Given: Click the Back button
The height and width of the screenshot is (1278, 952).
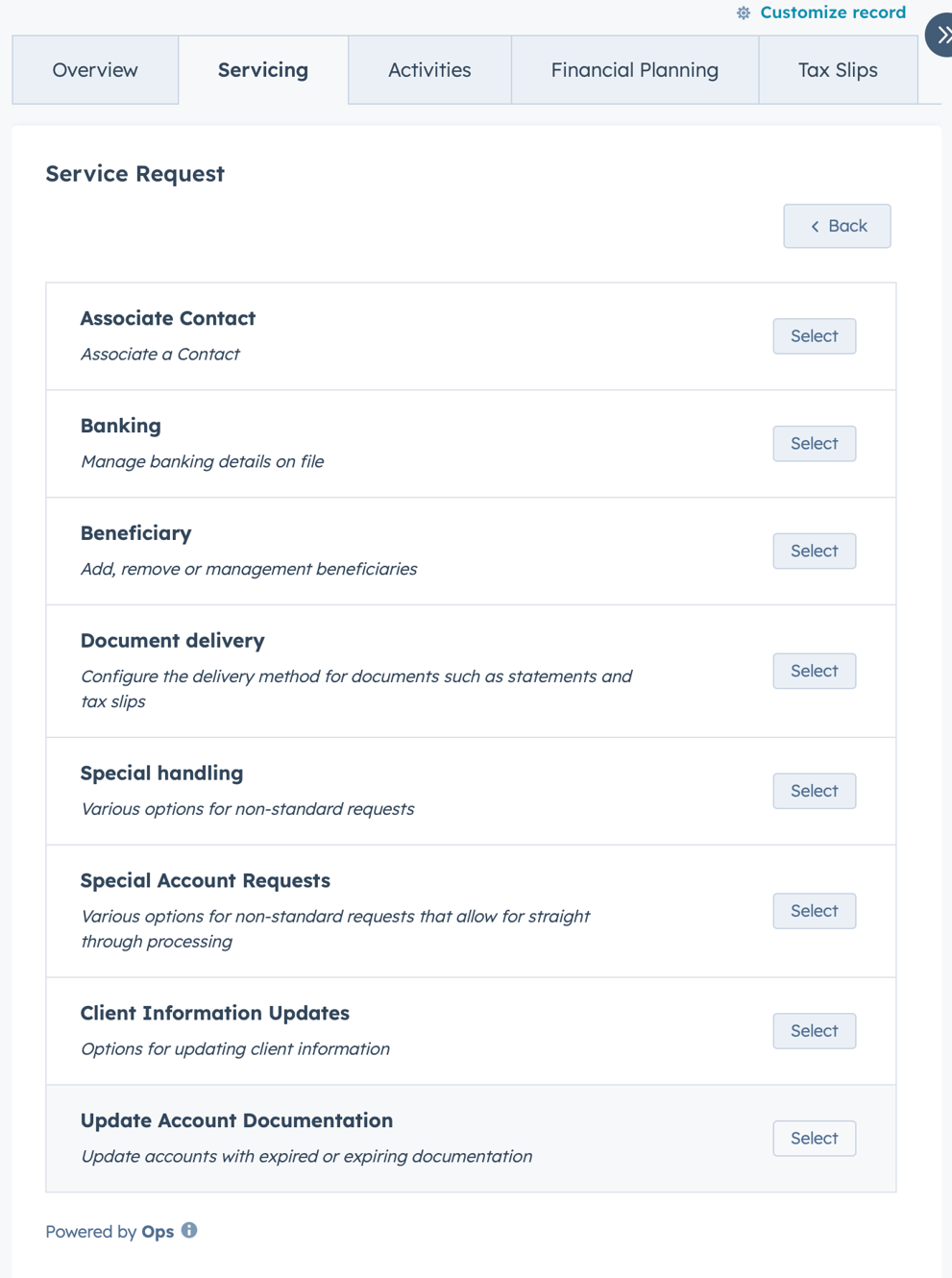Looking at the screenshot, I should [x=837, y=226].
